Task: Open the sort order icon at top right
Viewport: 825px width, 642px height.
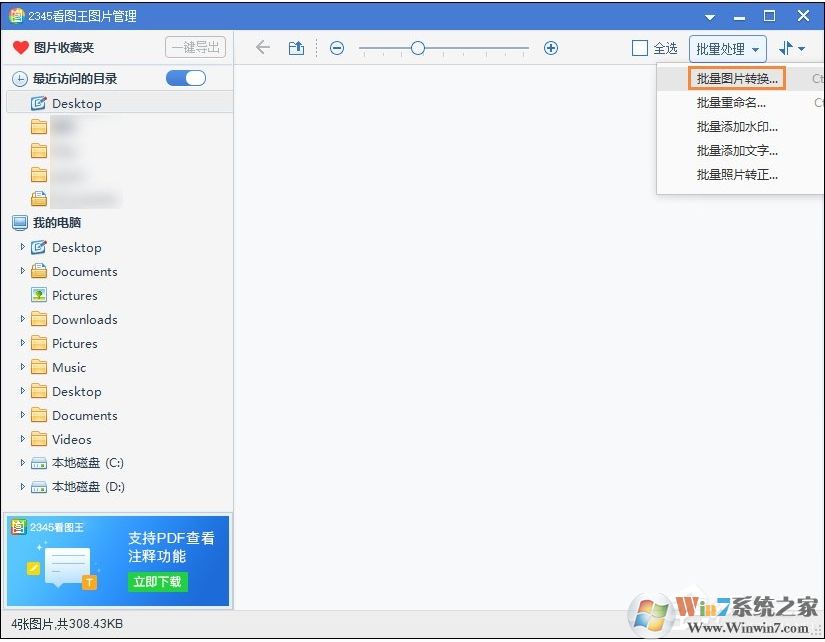Action: coord(791,47)
